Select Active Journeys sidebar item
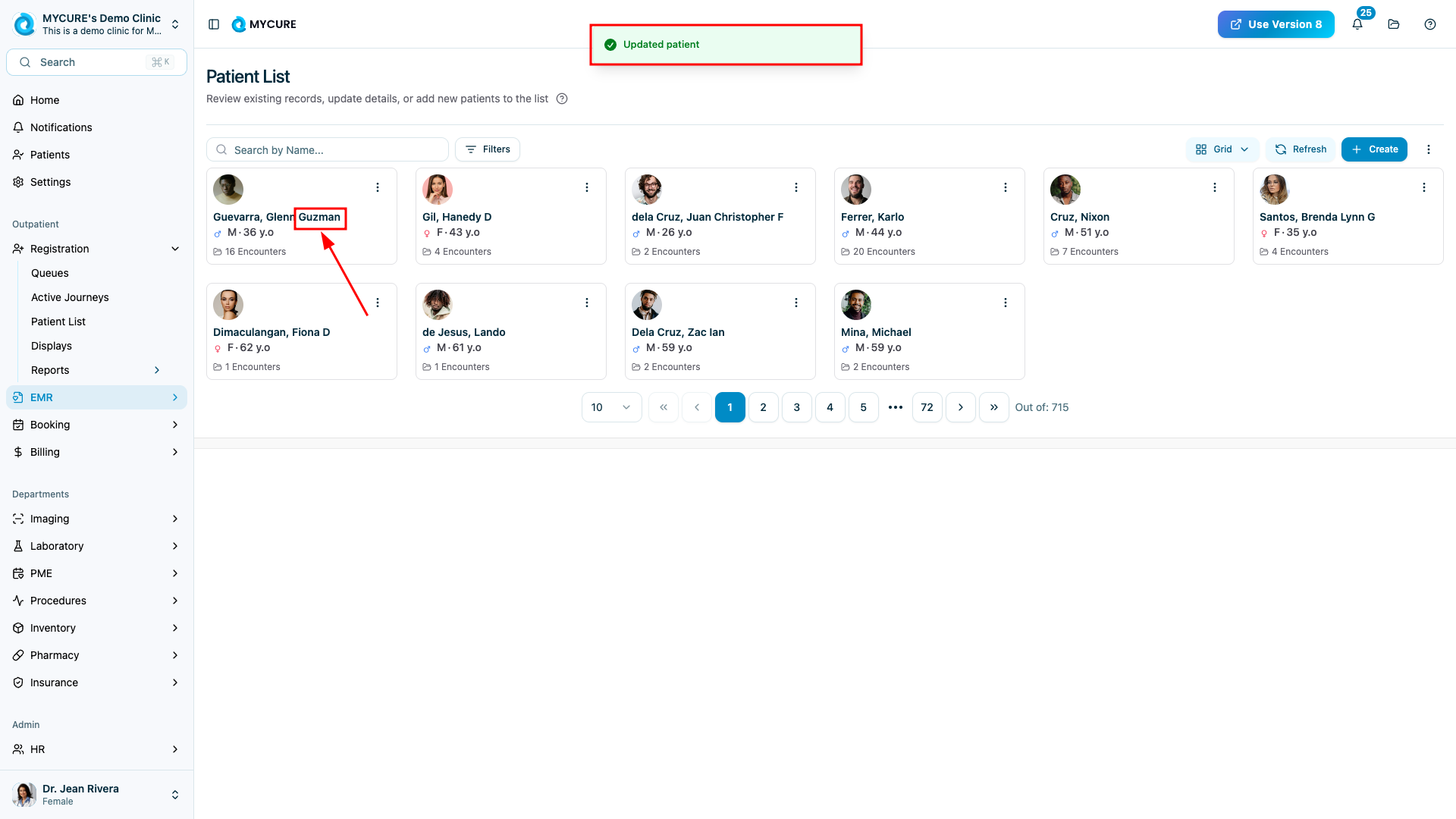This screenshot has height=819, width=1456. (x=70, y=297)
